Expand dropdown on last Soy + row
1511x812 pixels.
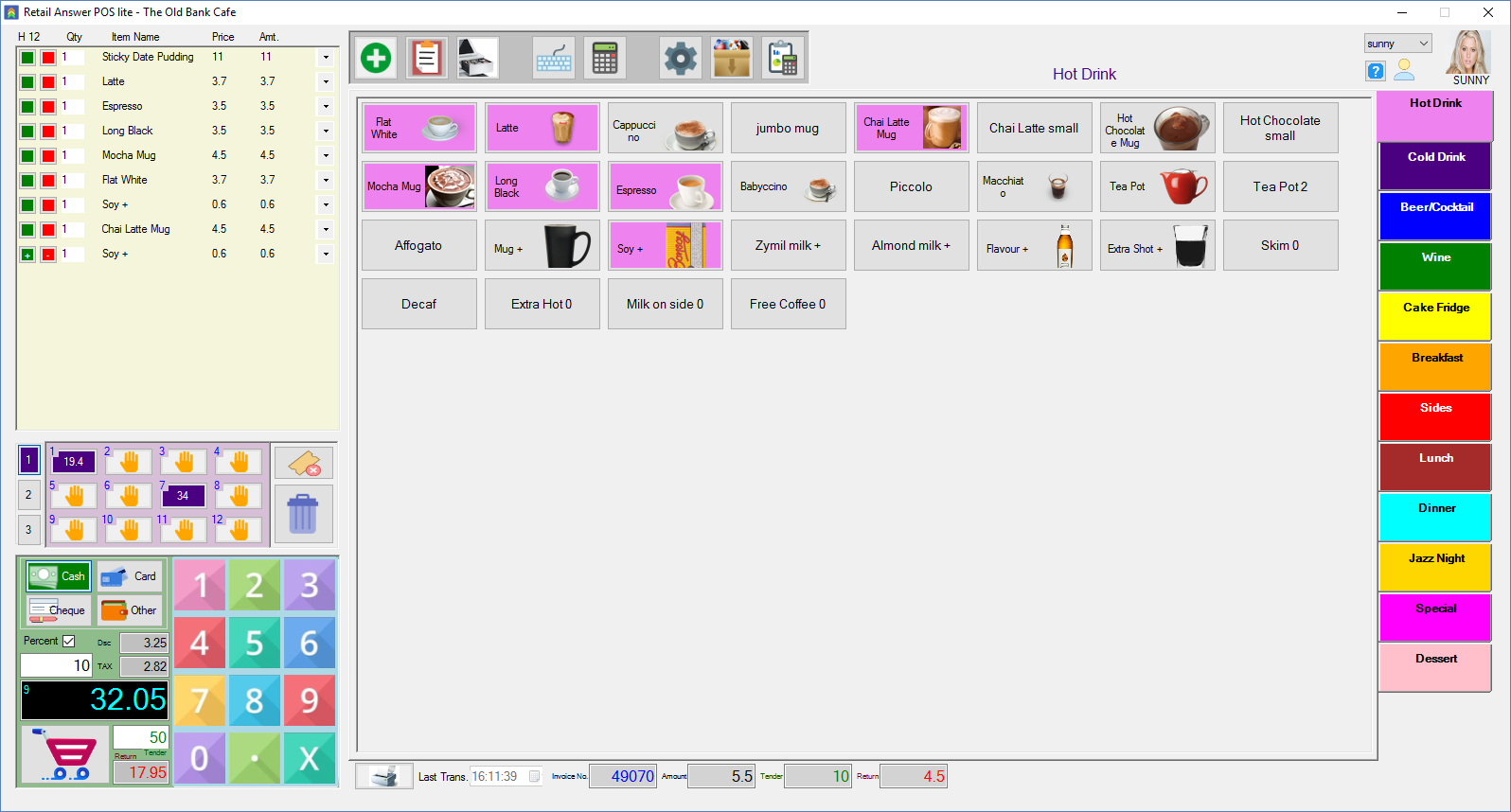point(326,255)
